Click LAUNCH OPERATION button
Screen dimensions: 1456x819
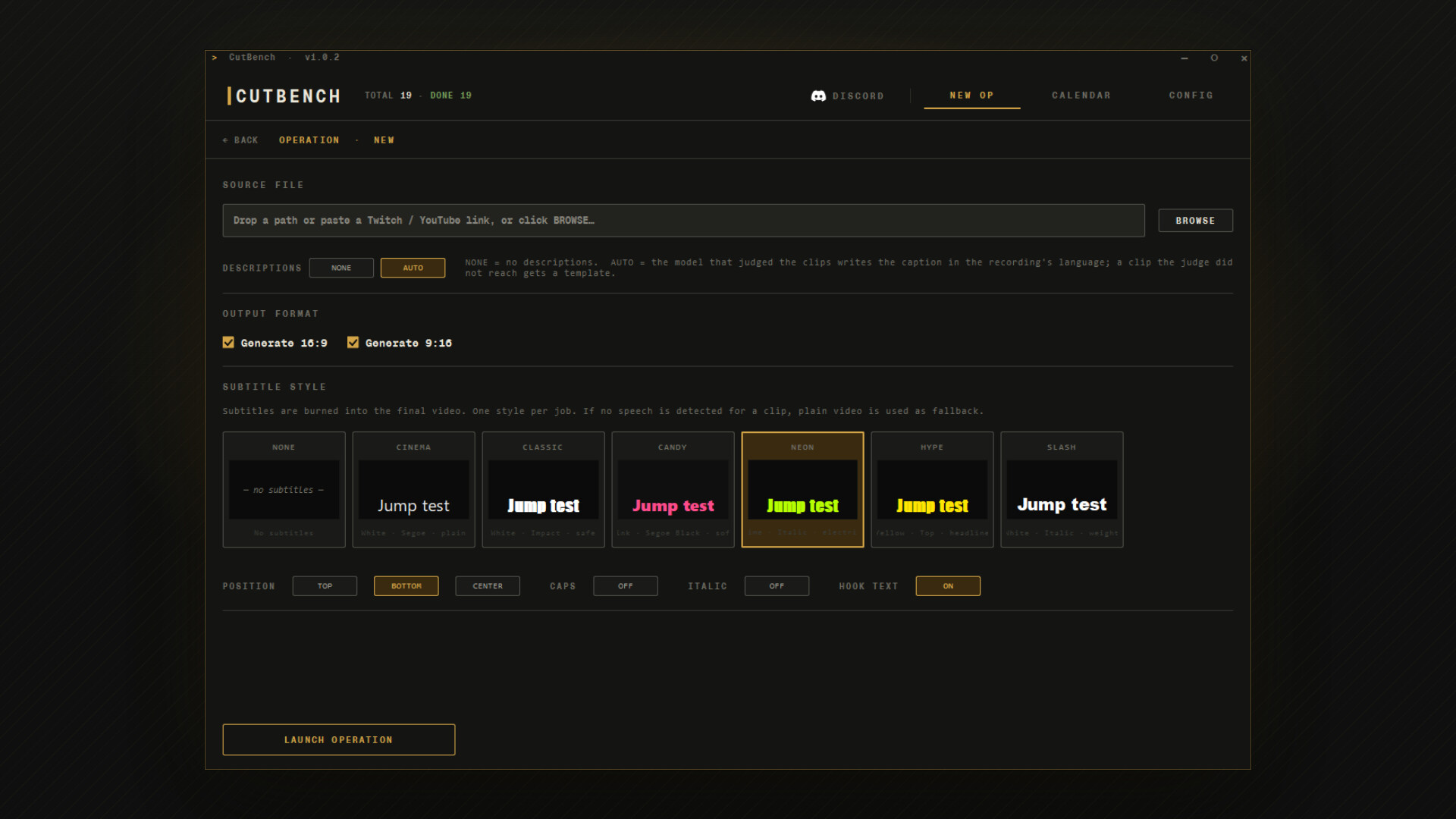click(x=339, y=740)
